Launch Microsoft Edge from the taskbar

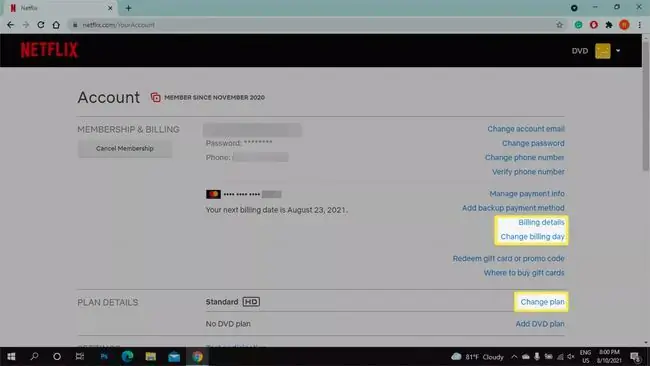(x=127, y=356)
